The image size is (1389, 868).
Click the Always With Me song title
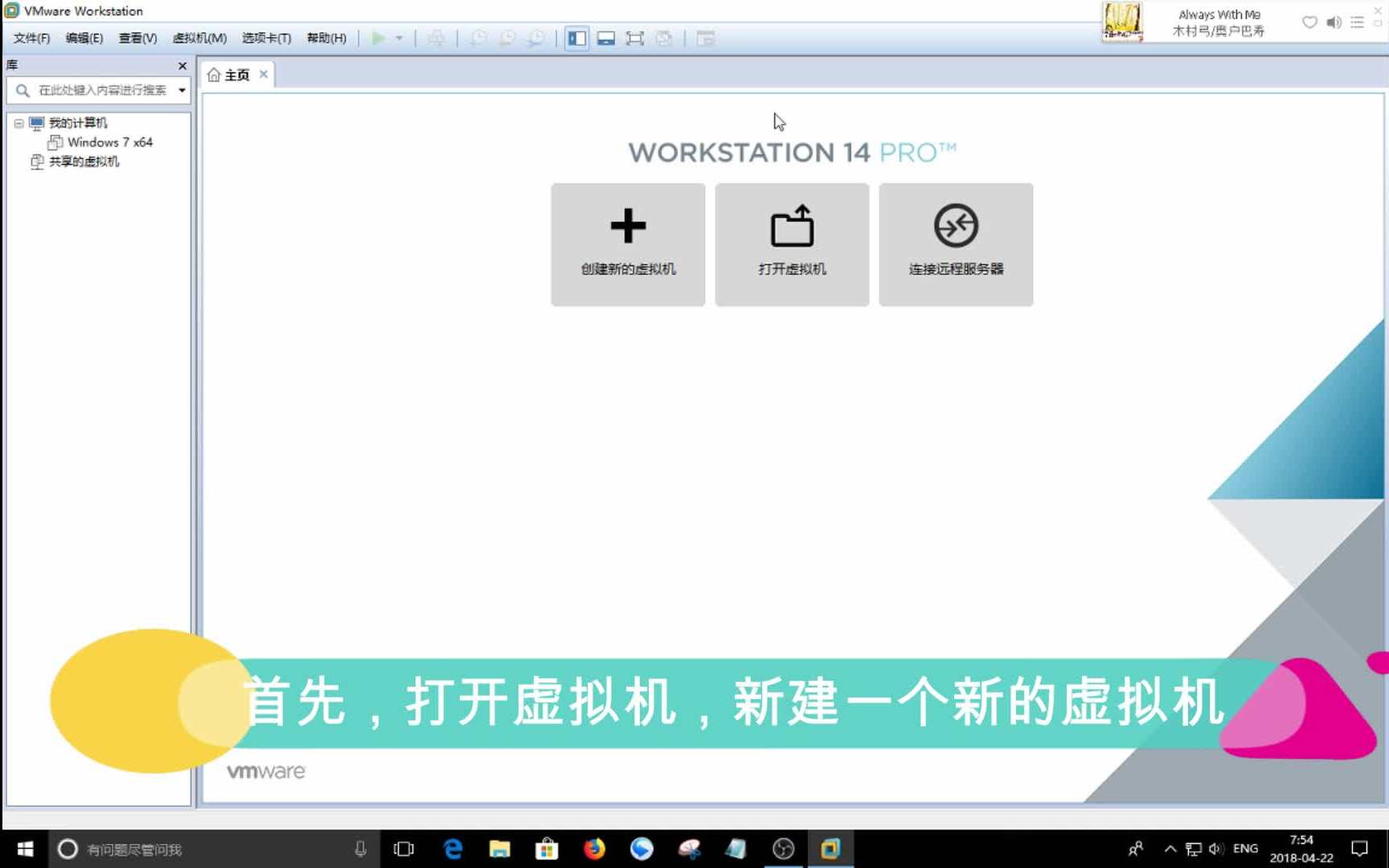tap(1219, 14)
